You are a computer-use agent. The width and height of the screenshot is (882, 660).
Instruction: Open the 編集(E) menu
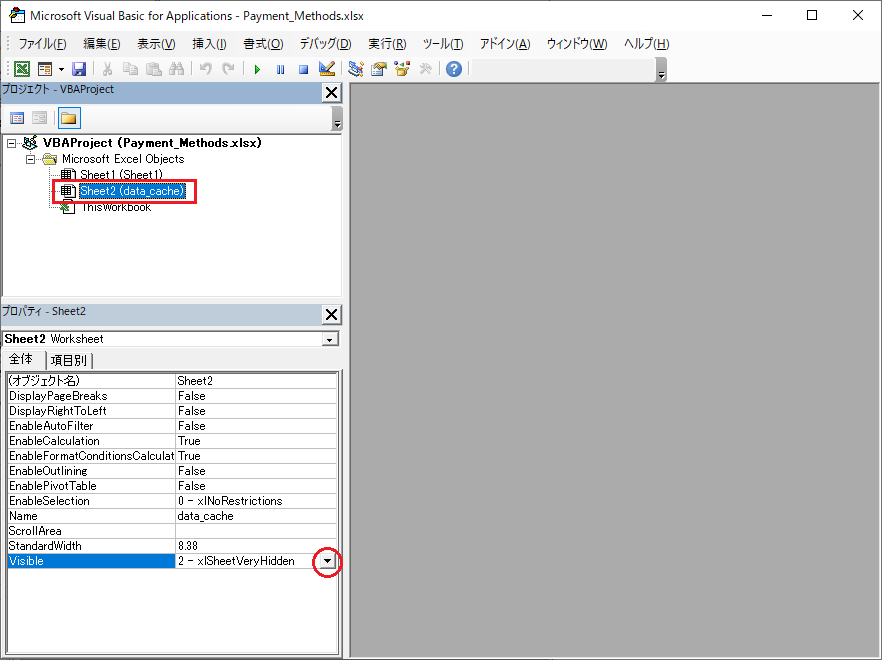coord(102,44)
